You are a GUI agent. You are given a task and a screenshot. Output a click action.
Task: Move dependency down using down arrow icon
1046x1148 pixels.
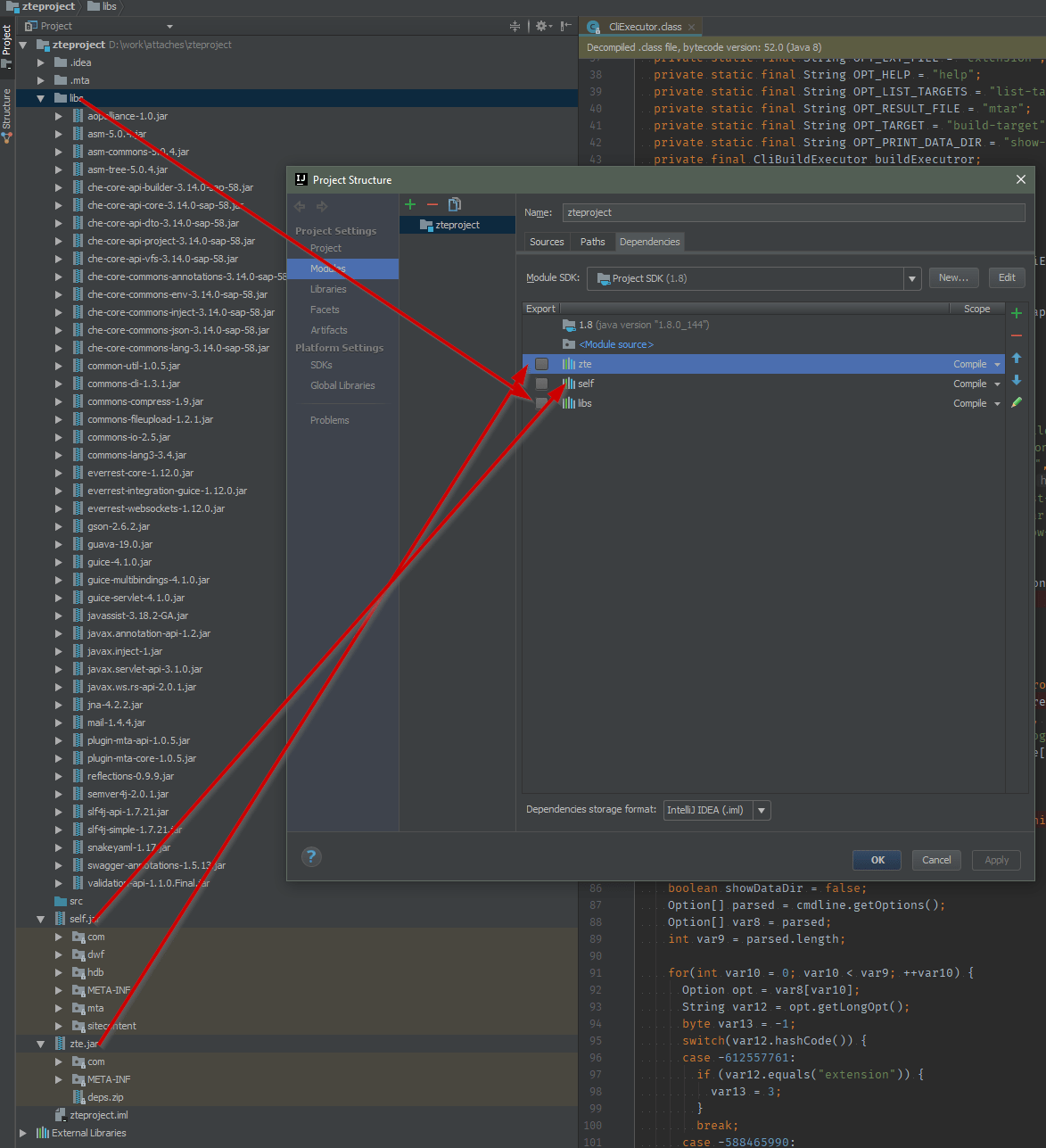1017,383
